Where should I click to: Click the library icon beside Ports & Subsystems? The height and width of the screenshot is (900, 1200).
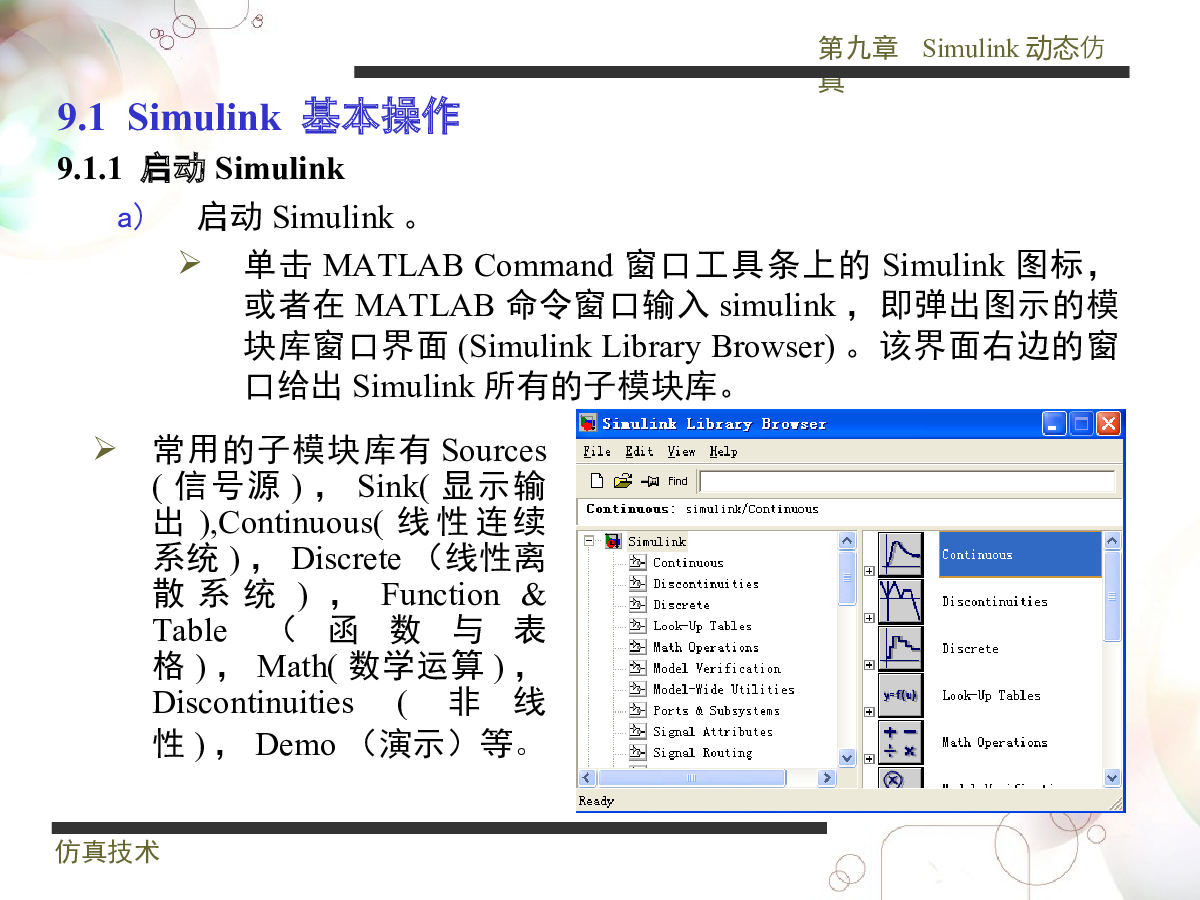638,711
